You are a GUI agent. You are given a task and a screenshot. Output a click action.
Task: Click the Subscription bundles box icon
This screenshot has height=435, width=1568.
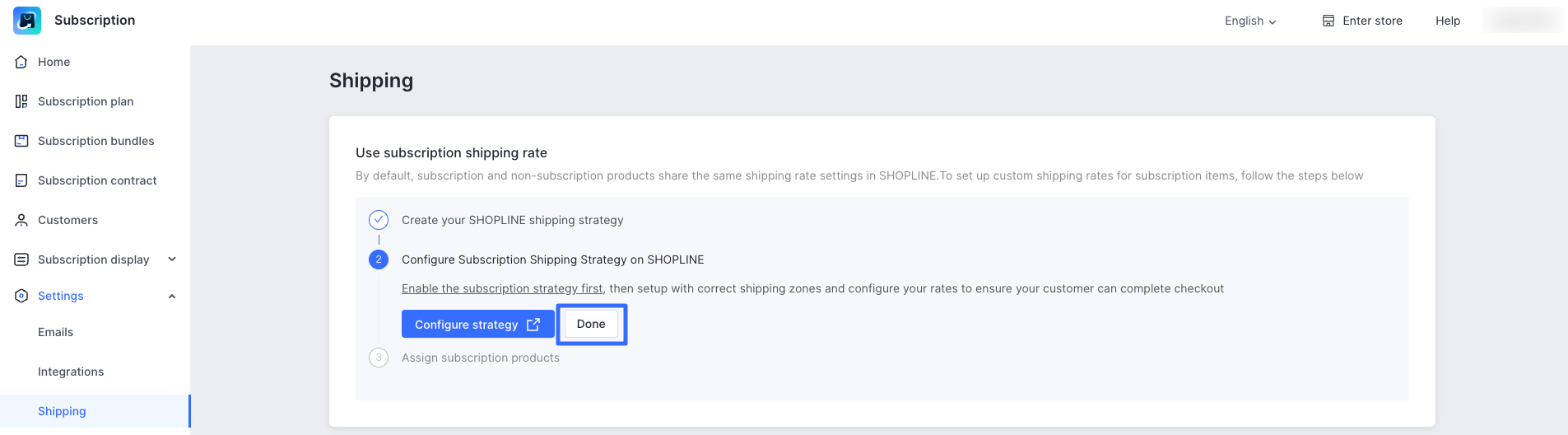pyautogui.click(x=21, y=141)
